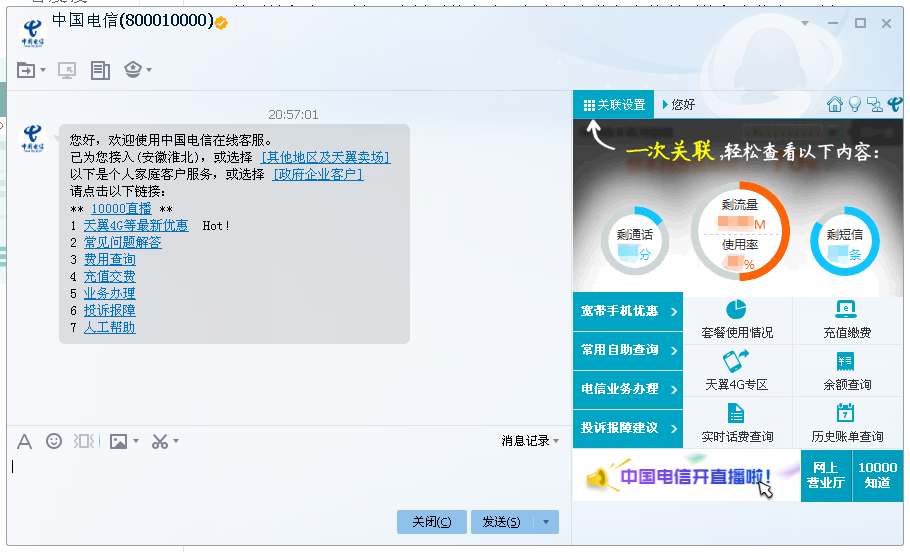This screenshot has height=552, width=910.
Task: Open the send options dropdown arrow
Action: pos(546,522)
